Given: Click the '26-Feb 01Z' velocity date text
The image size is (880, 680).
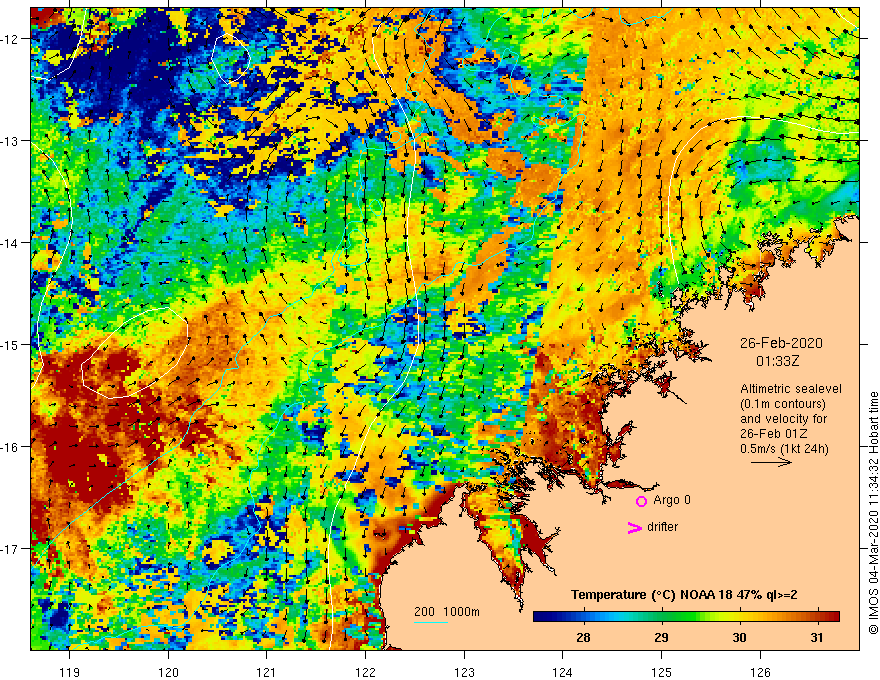Looking at the screenshot, I should 774,434.
